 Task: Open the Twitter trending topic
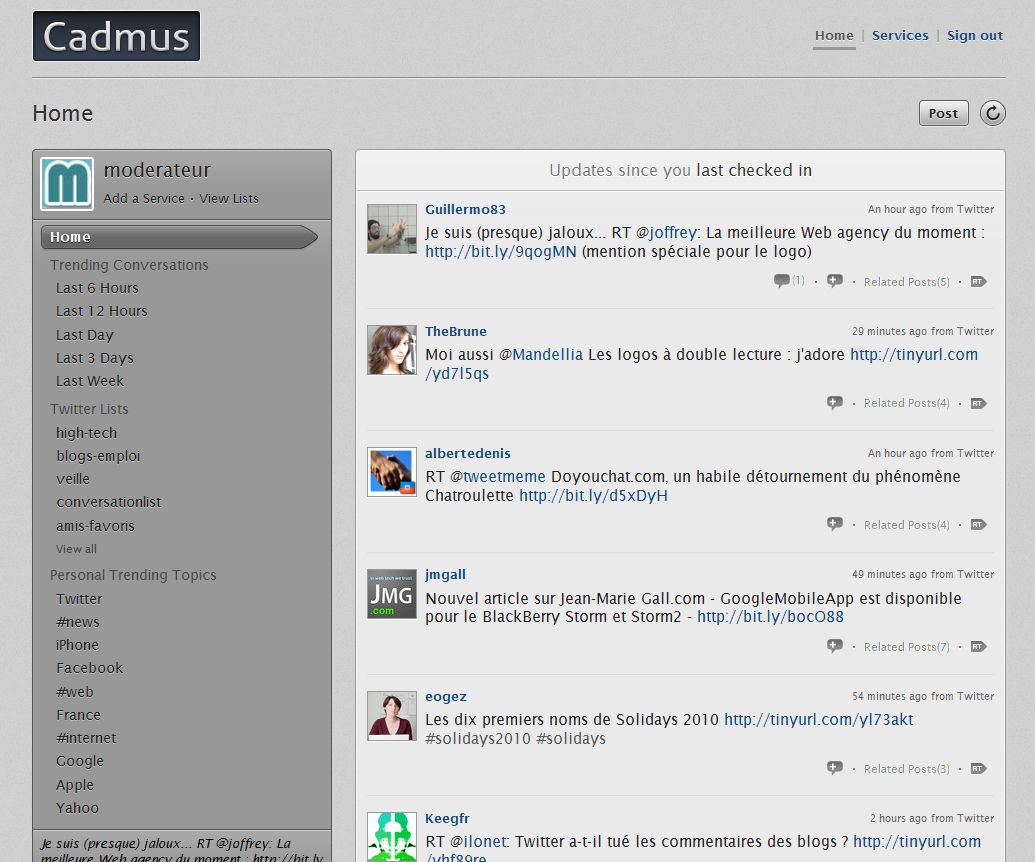(79, 599)
